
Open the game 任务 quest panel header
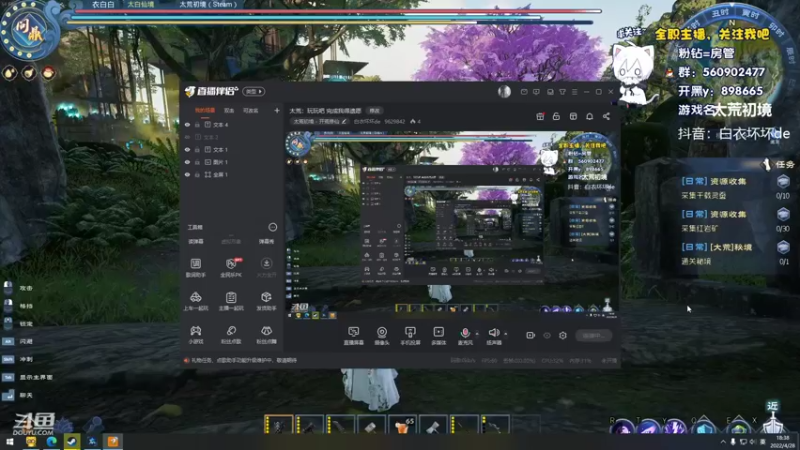tap(779, 164)
